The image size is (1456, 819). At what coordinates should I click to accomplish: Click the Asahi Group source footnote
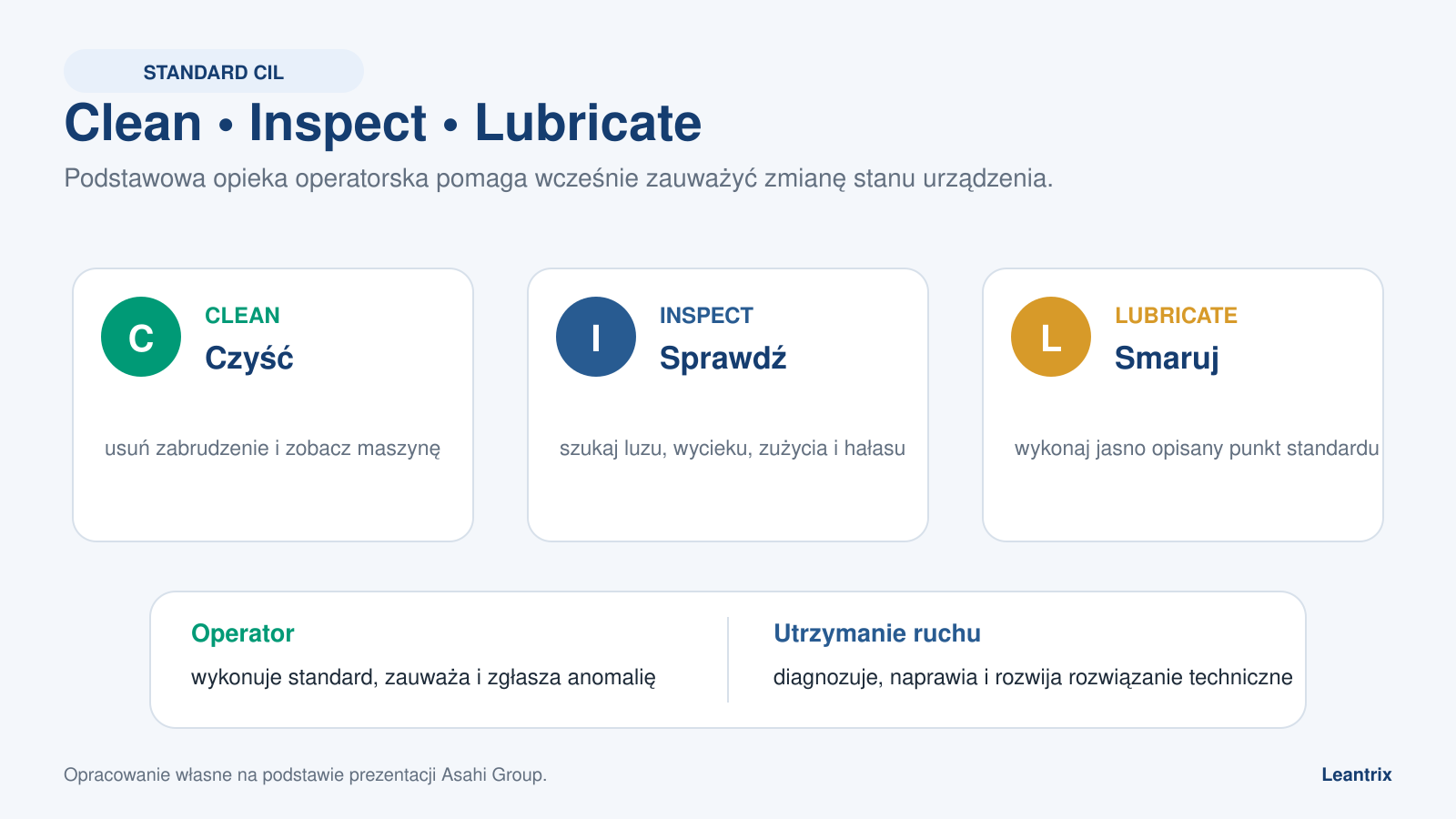305,774
